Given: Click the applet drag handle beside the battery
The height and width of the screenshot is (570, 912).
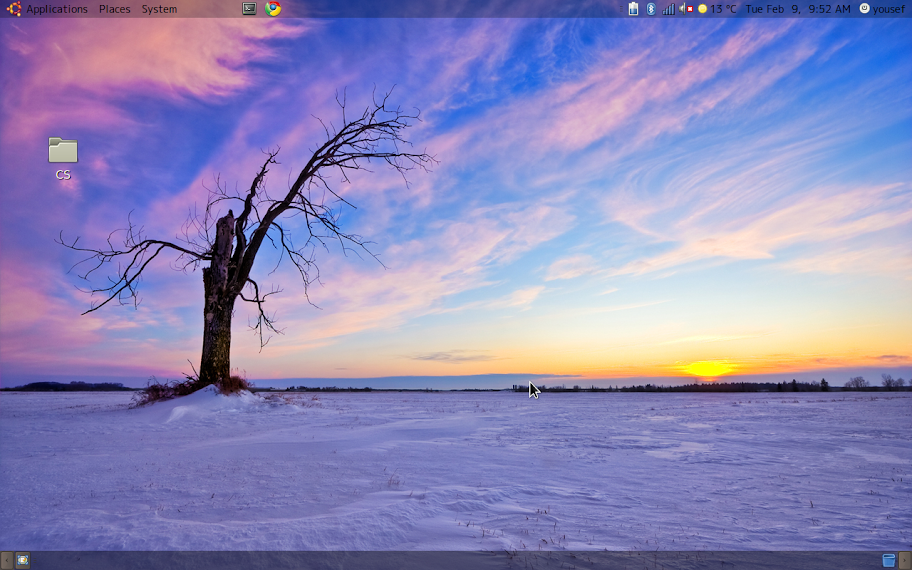Looking at the screenshot, I should (622, 9).
